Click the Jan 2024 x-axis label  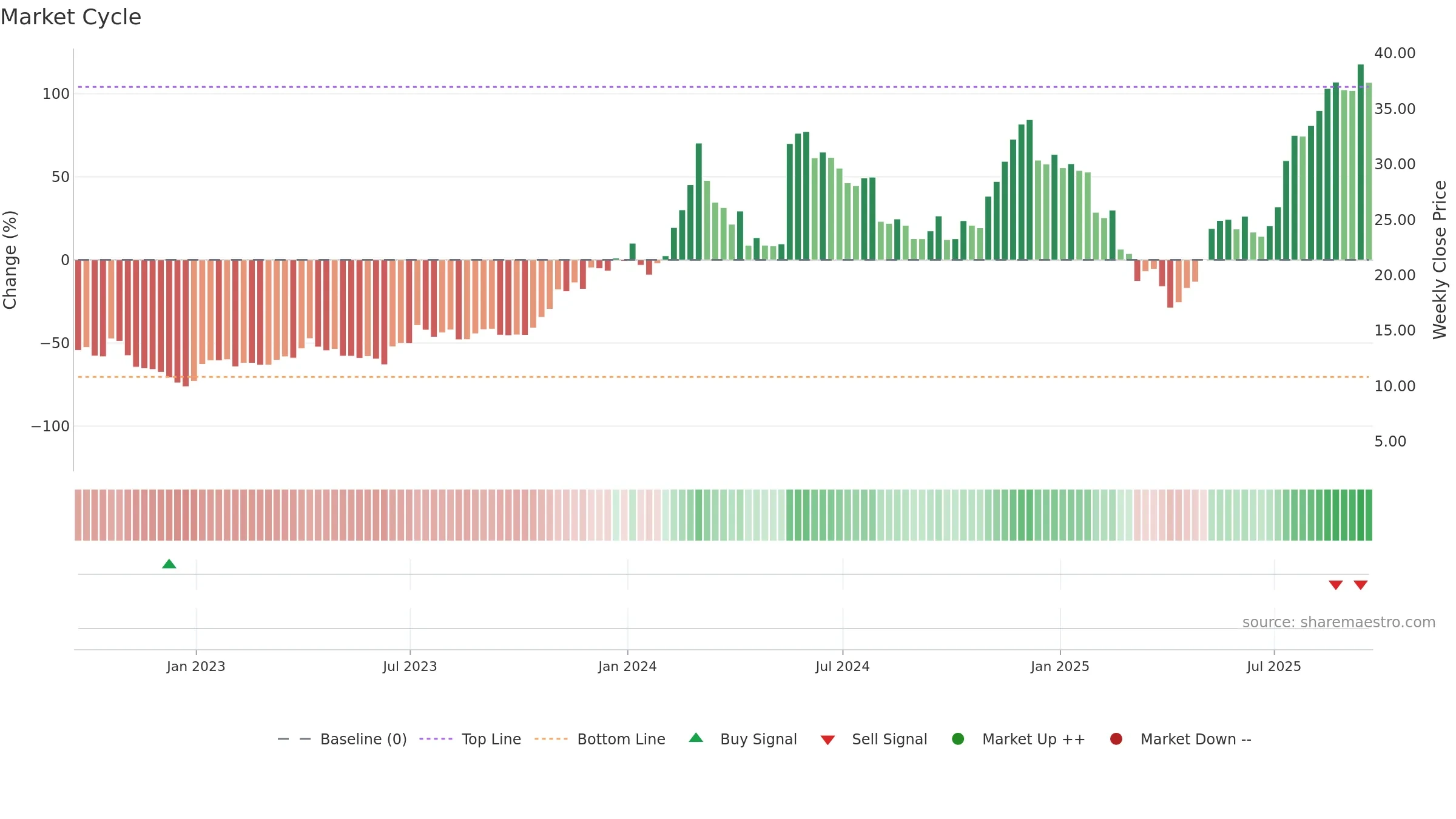click(627, 667)
